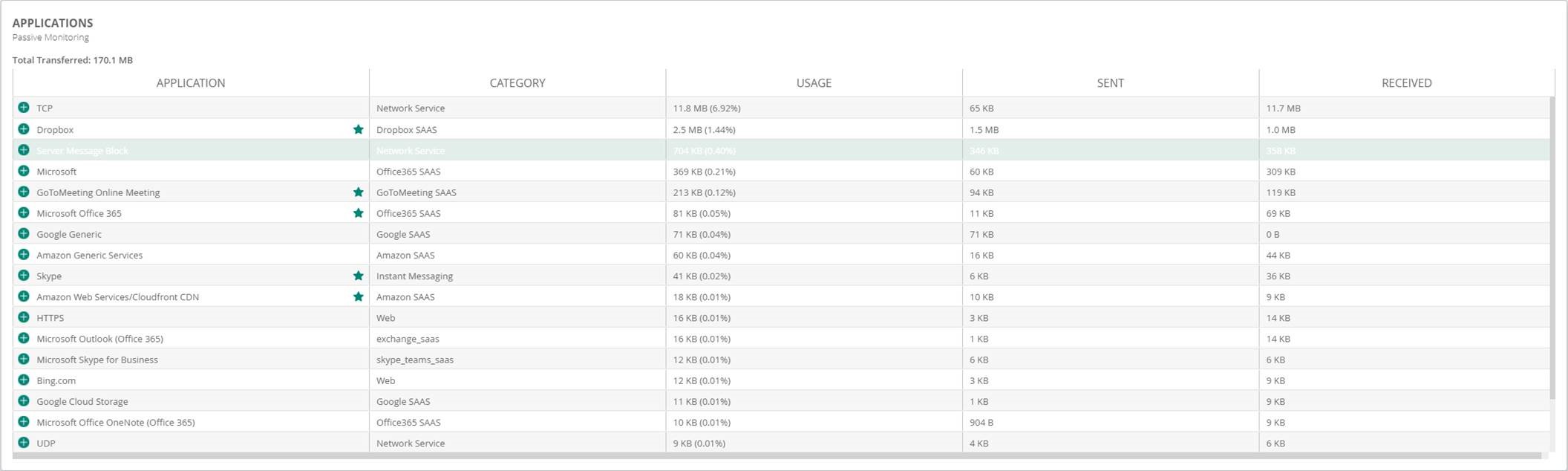Sort by the APPLICATION column header

[191, 83]
